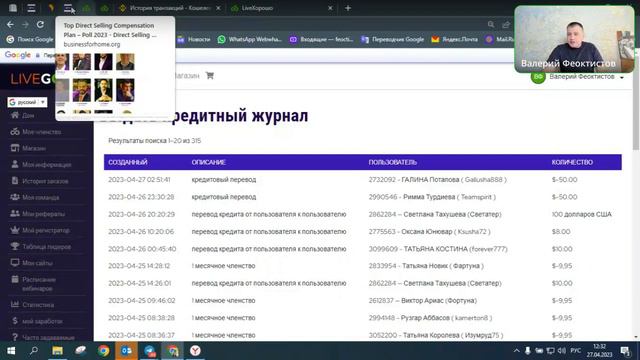Viewport: 640px width, 360px height.
Task: Open a new browser tab with plus
Action: [x=348, y=8]
